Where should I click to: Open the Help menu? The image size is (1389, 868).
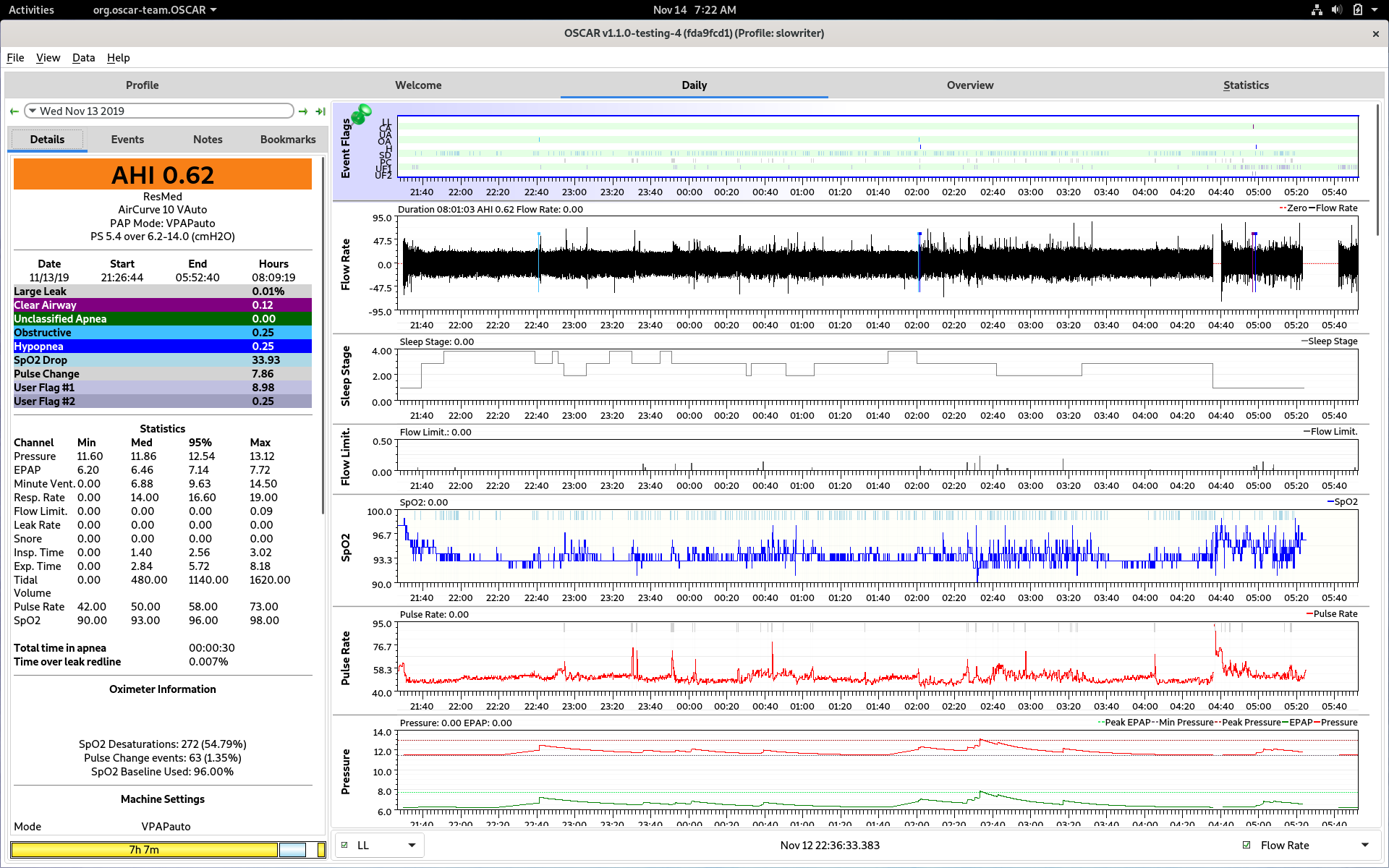[118, 58]
